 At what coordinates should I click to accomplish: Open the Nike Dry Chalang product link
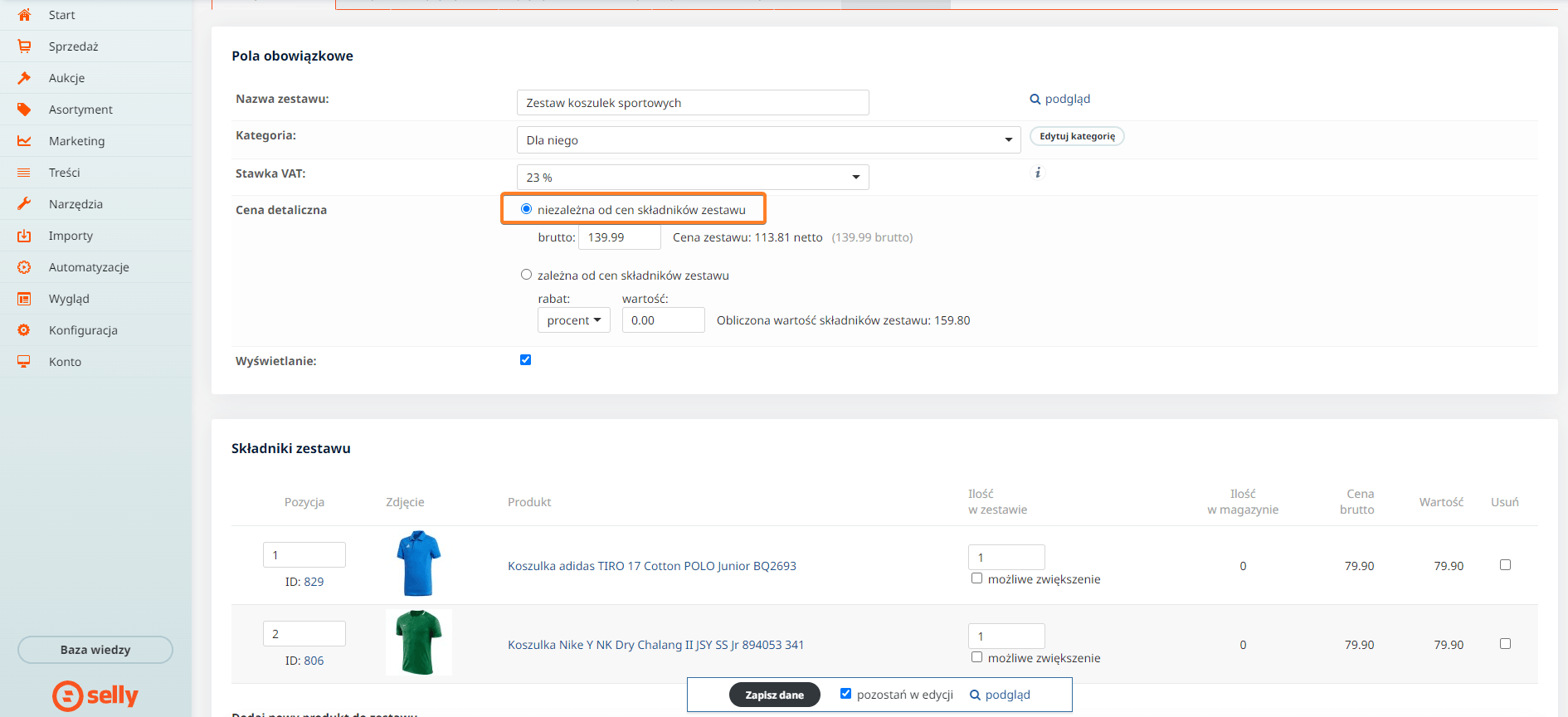(655, 645)
